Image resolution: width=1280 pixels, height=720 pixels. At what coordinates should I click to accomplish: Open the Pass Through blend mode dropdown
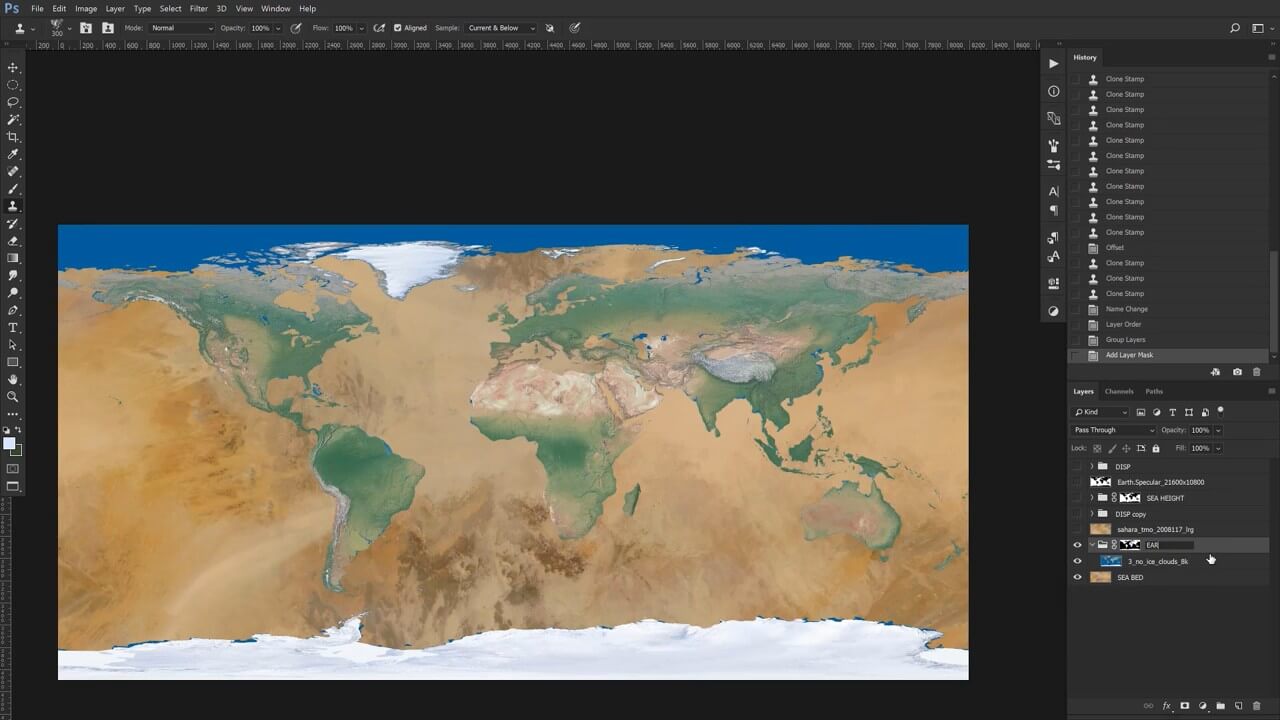(x=1112, y=430)
